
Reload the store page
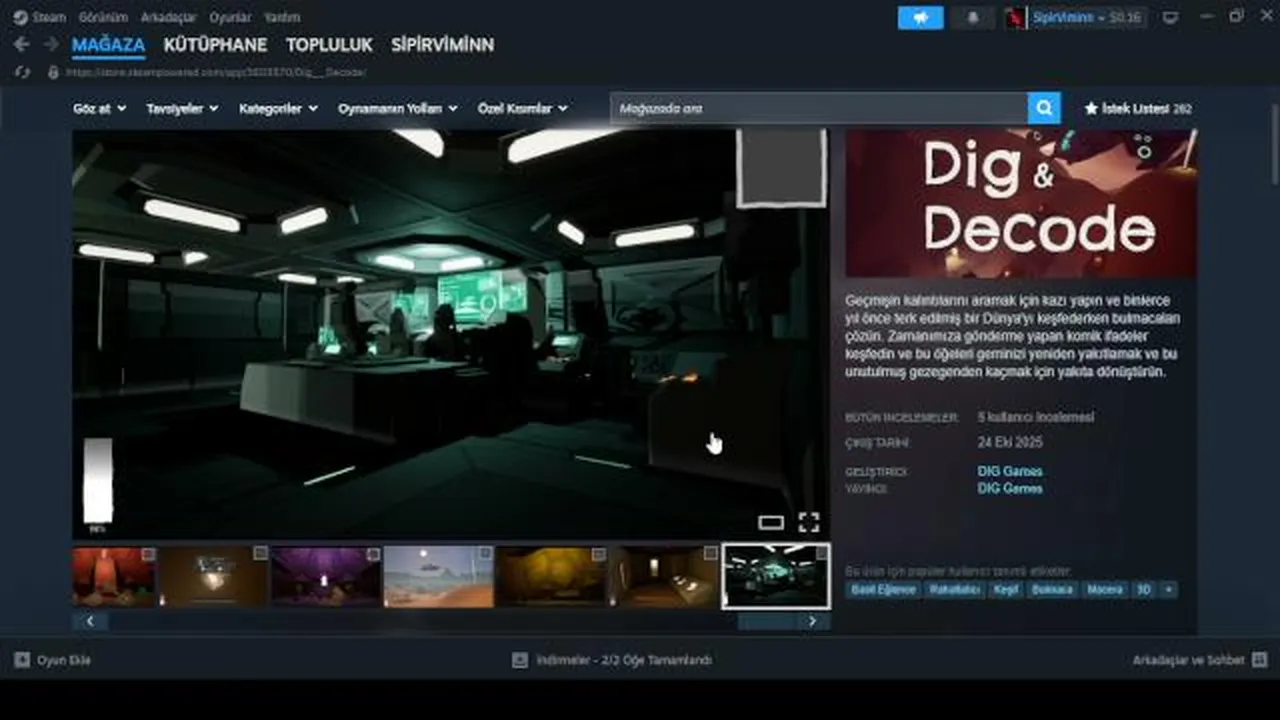tap(22, 73)
